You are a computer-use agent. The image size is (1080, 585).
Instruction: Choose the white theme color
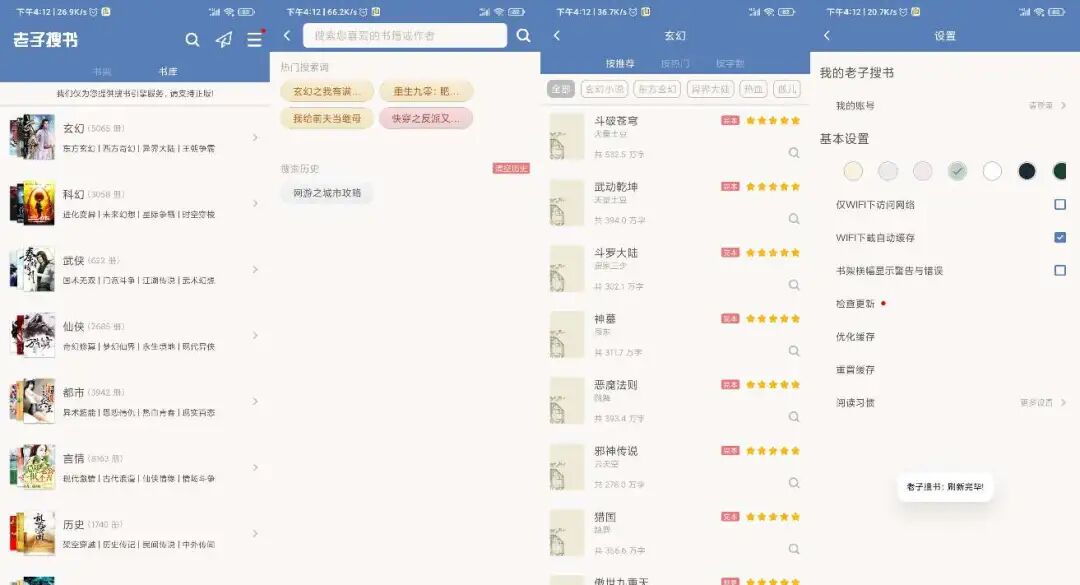992,171
